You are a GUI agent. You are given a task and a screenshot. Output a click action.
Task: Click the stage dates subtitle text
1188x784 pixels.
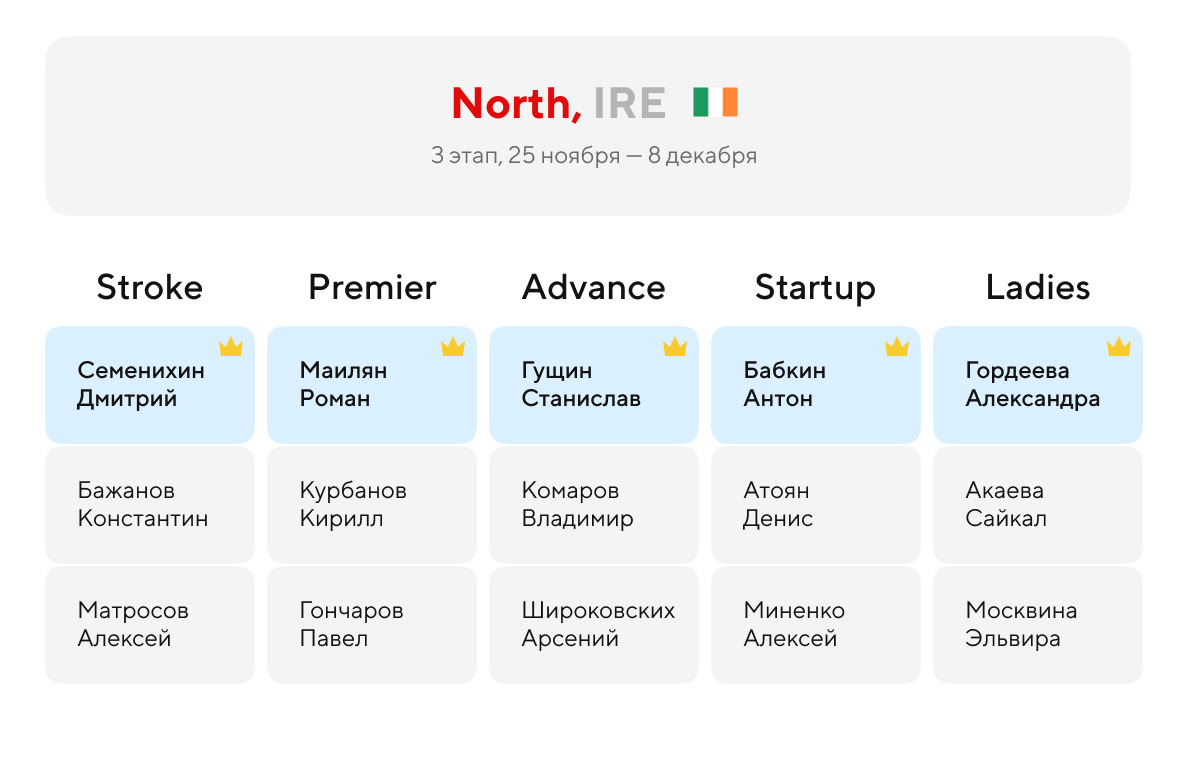click(594, 155)
